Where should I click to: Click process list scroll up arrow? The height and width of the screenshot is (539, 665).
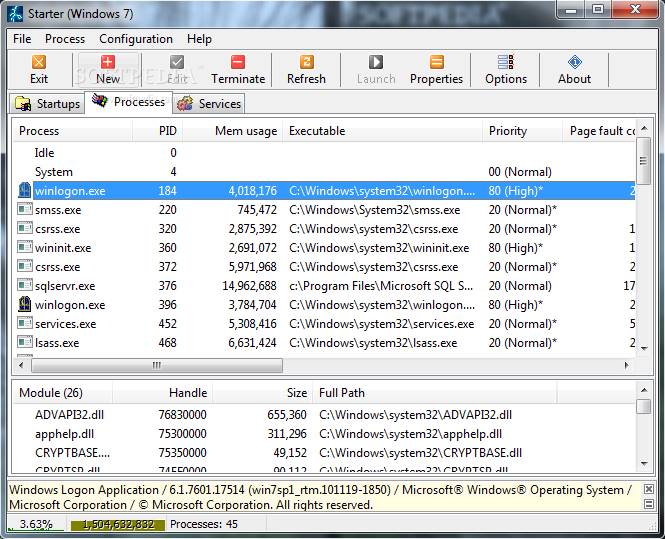point(644,128)
